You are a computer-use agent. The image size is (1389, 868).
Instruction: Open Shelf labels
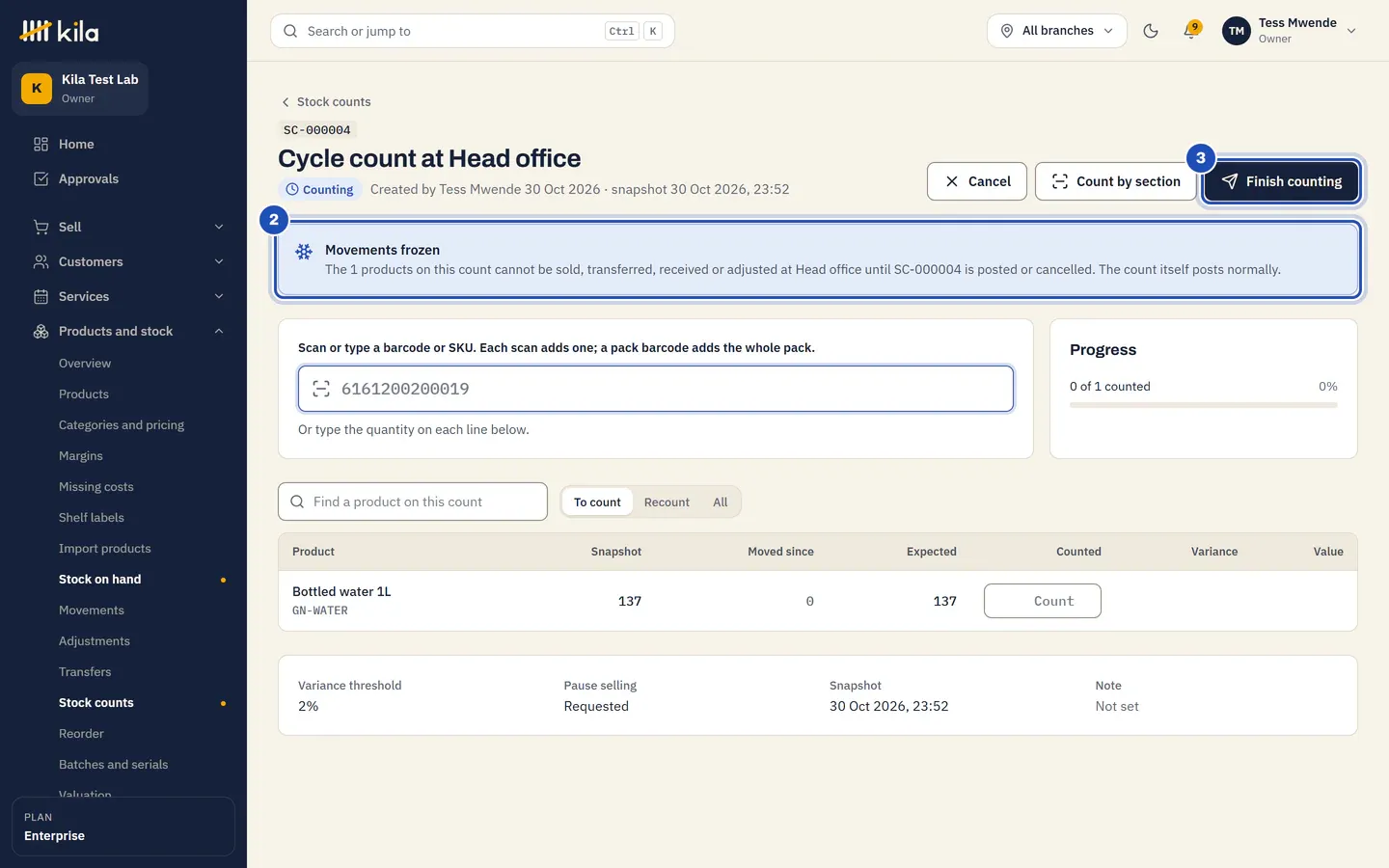tap(92, 518)
